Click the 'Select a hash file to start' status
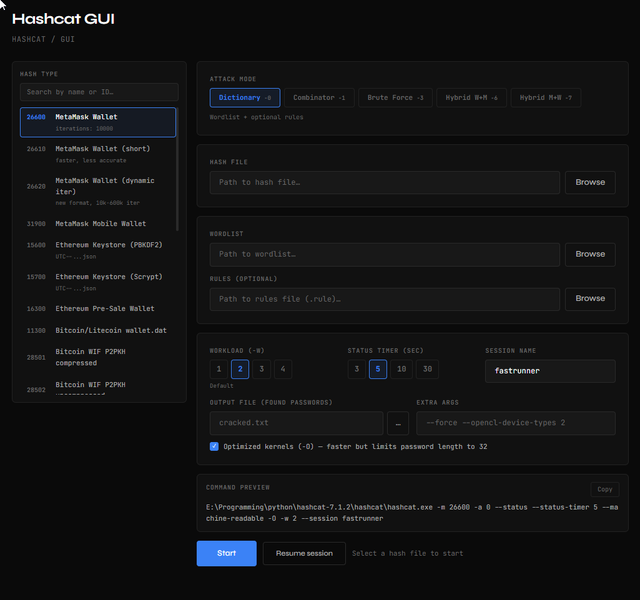Viewport: 640px width, 600px height. [x=407, y=553]
